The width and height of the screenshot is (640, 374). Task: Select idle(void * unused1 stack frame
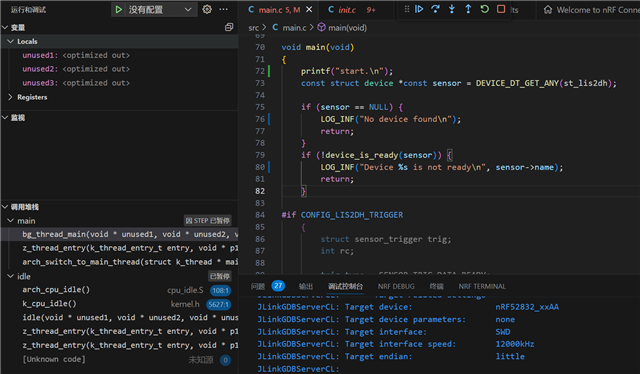120,318
